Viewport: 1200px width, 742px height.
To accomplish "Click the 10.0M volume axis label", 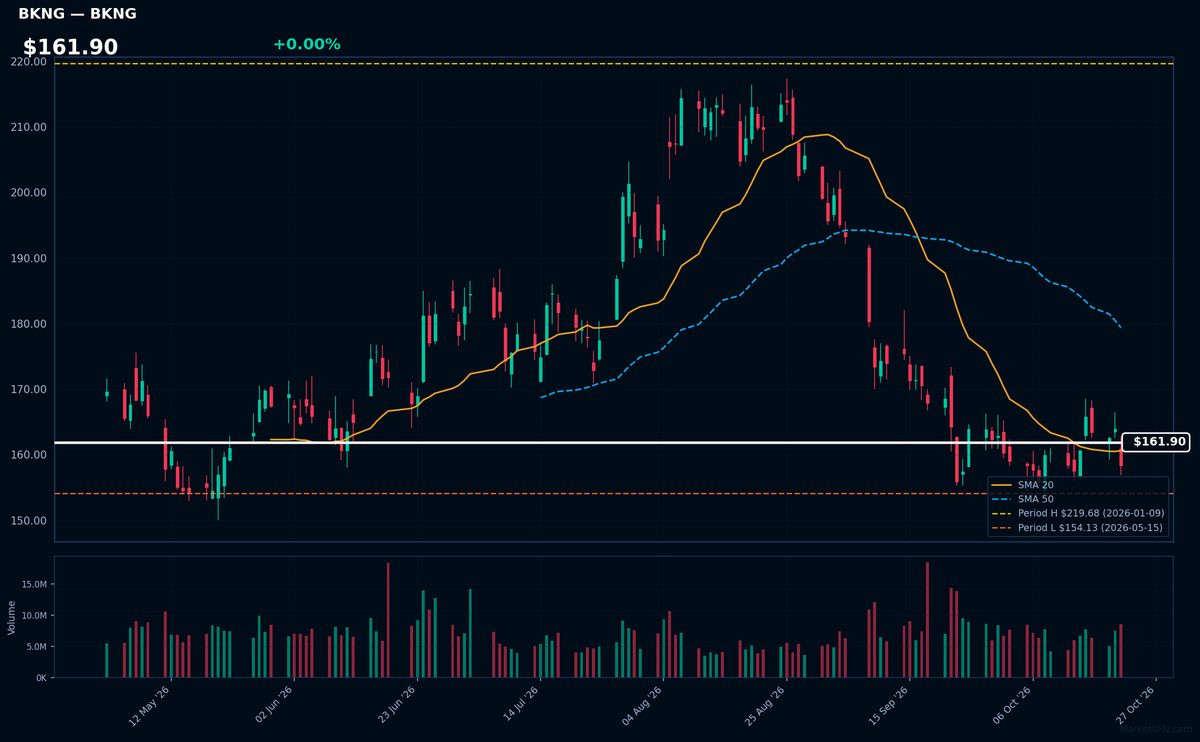I will (x=33, y=615).
